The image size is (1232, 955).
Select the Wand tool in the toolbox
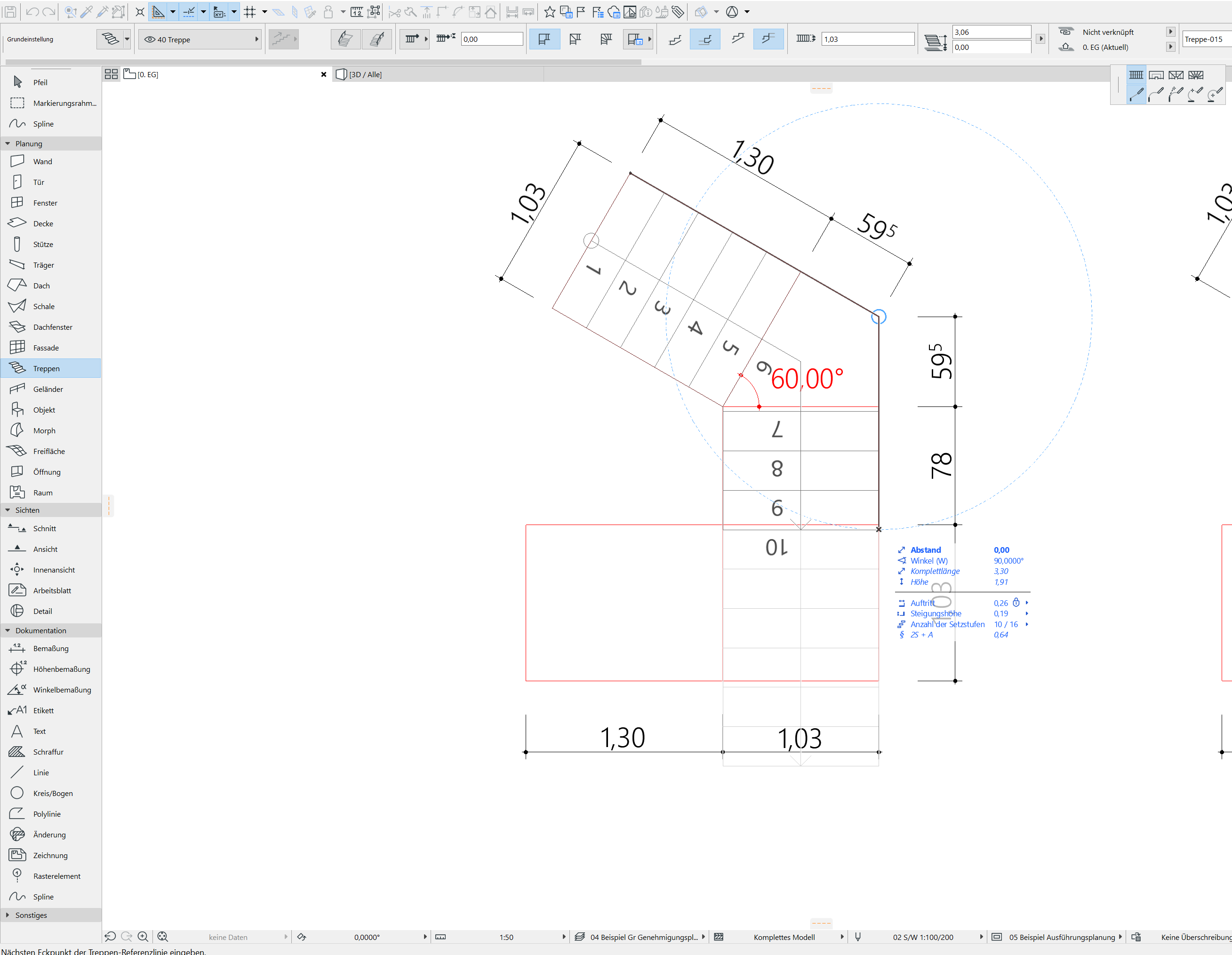(42, 161)
